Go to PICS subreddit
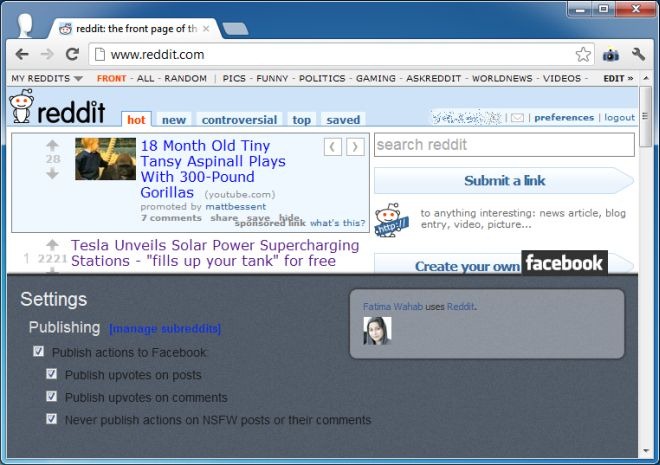The image size is (660, 465). 234,78
